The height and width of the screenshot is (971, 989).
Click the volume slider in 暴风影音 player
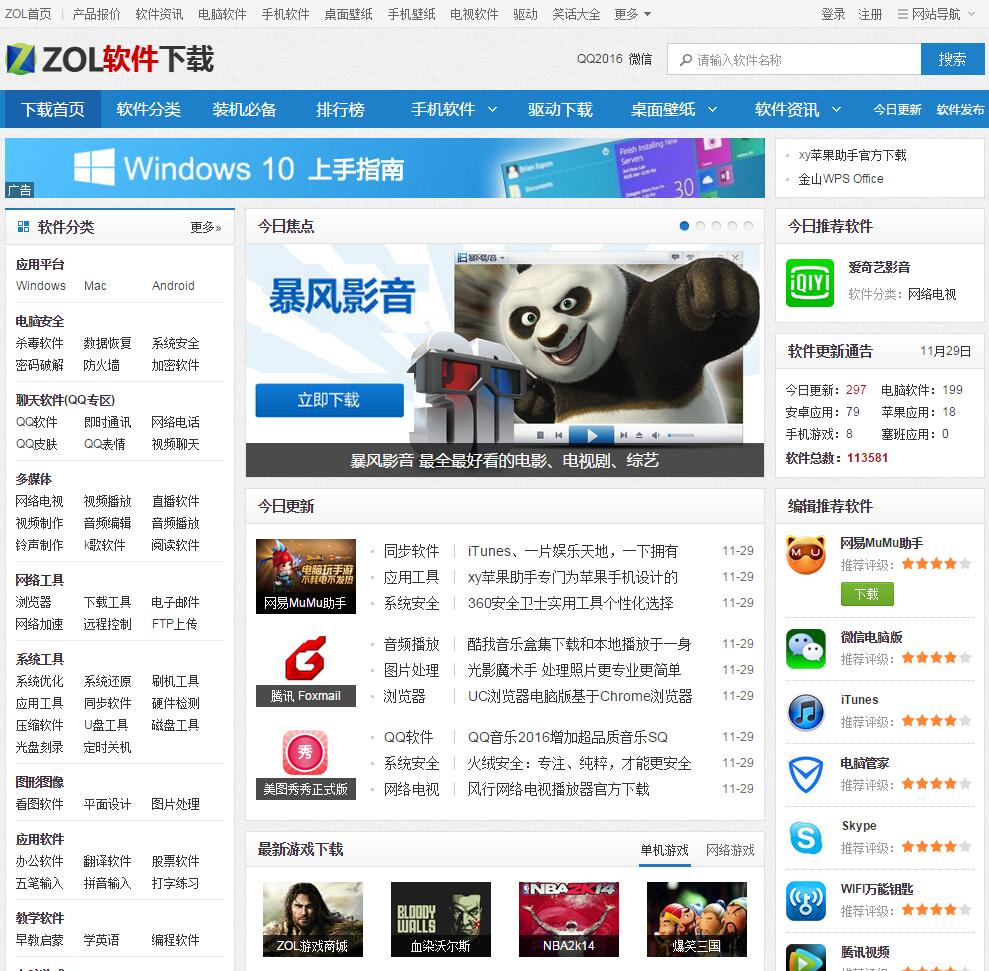click(x=681, y=435)
